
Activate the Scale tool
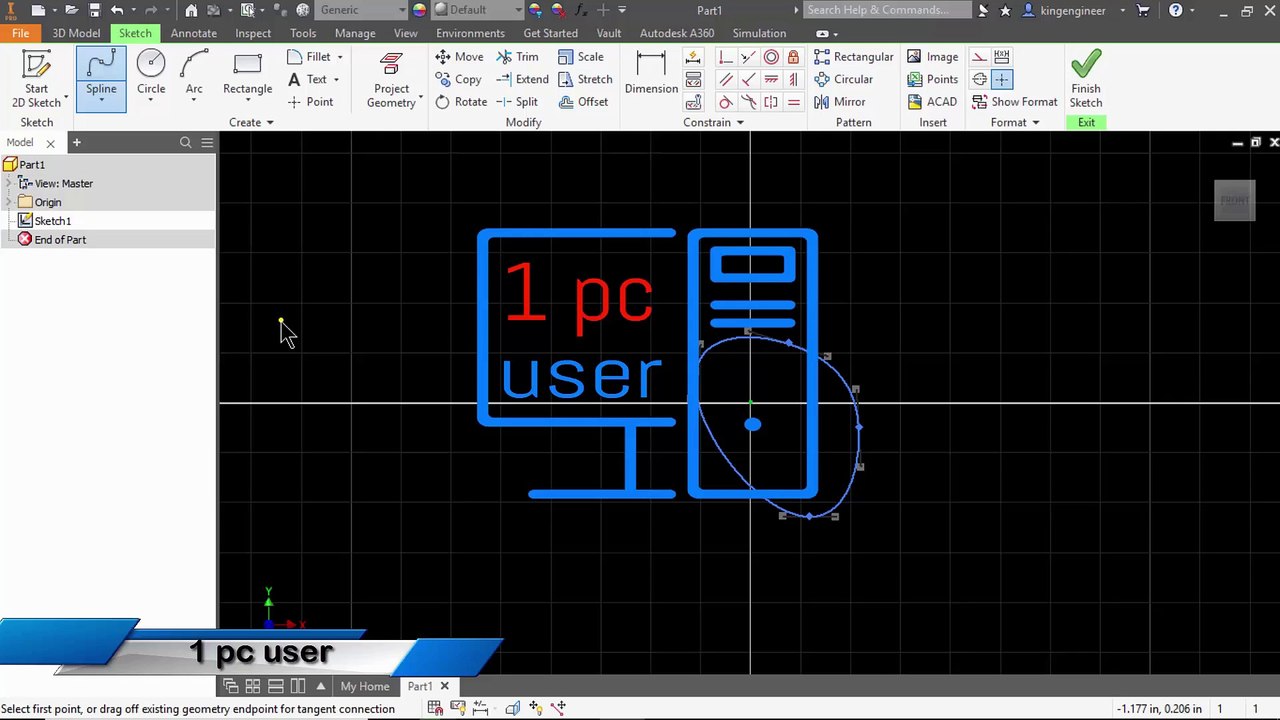[x=580, y=57]
